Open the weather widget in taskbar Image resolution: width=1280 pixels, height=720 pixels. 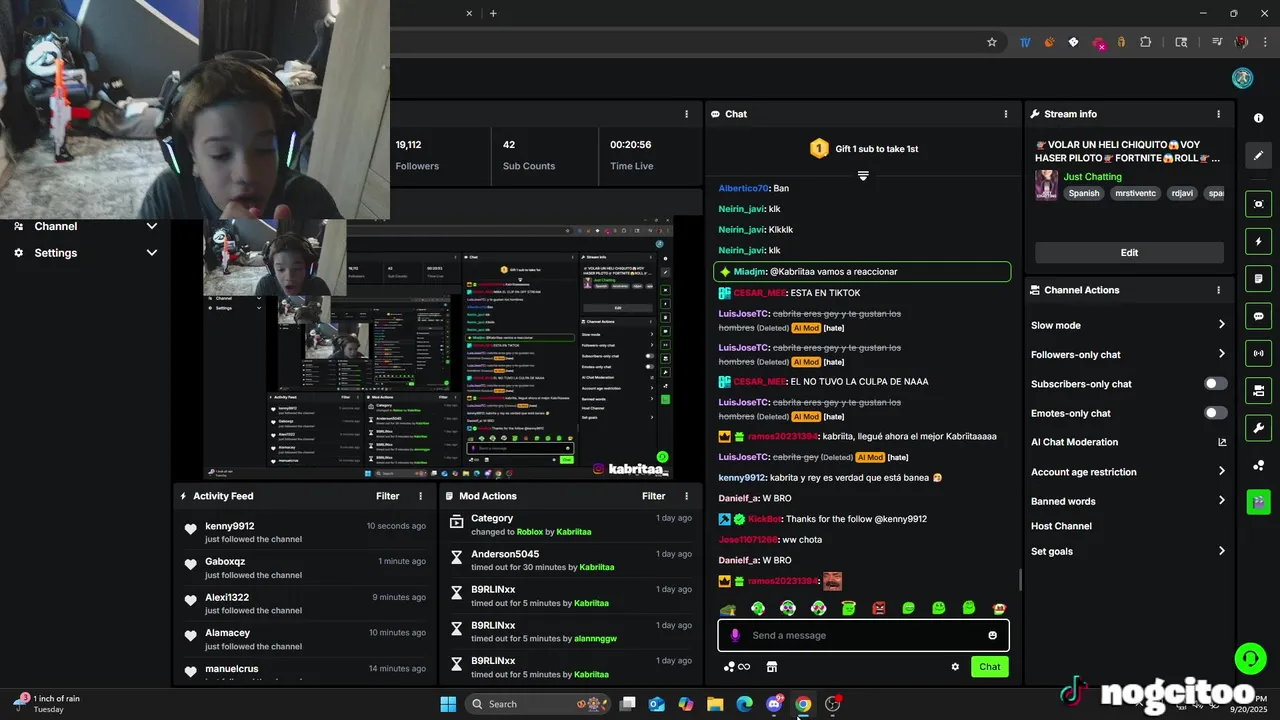click(x=48, y=704)
